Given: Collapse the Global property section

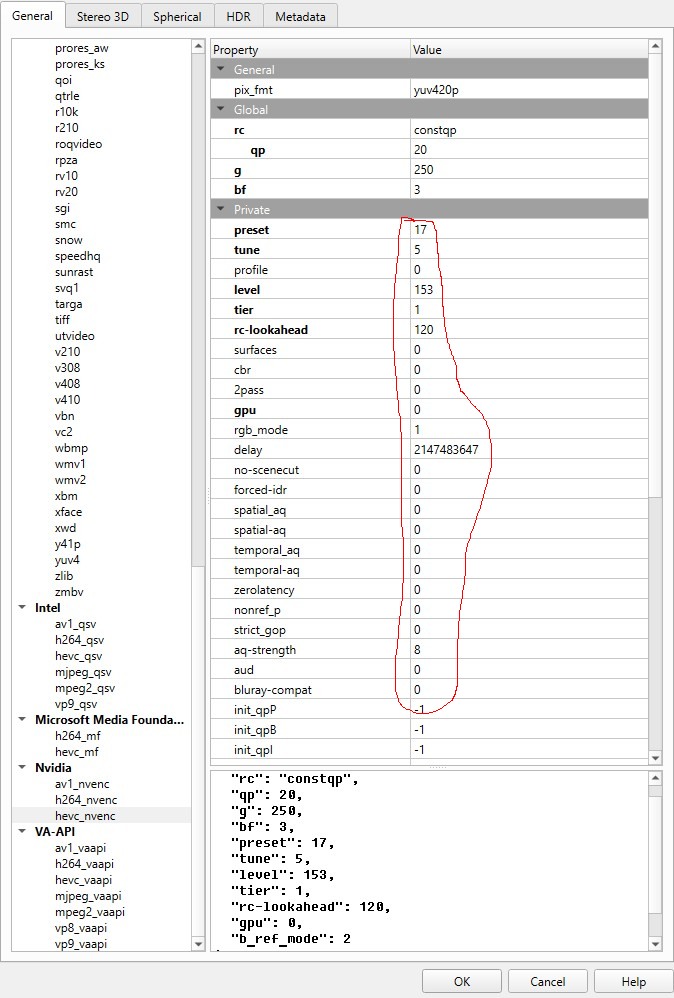Looking at the screenshot, I should 220,110.
